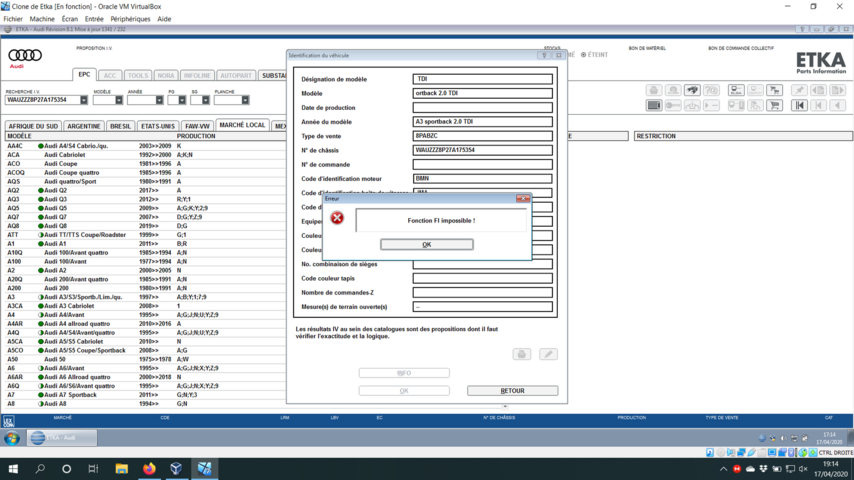854x480 pixels.
Task: Click the double shopping carts toolbar icon
Action: pos(774,90)
